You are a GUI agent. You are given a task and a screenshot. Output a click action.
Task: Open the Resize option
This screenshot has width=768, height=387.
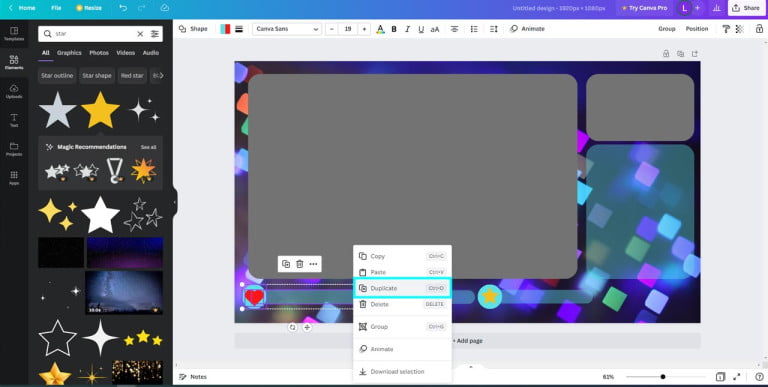coord(89,8)
